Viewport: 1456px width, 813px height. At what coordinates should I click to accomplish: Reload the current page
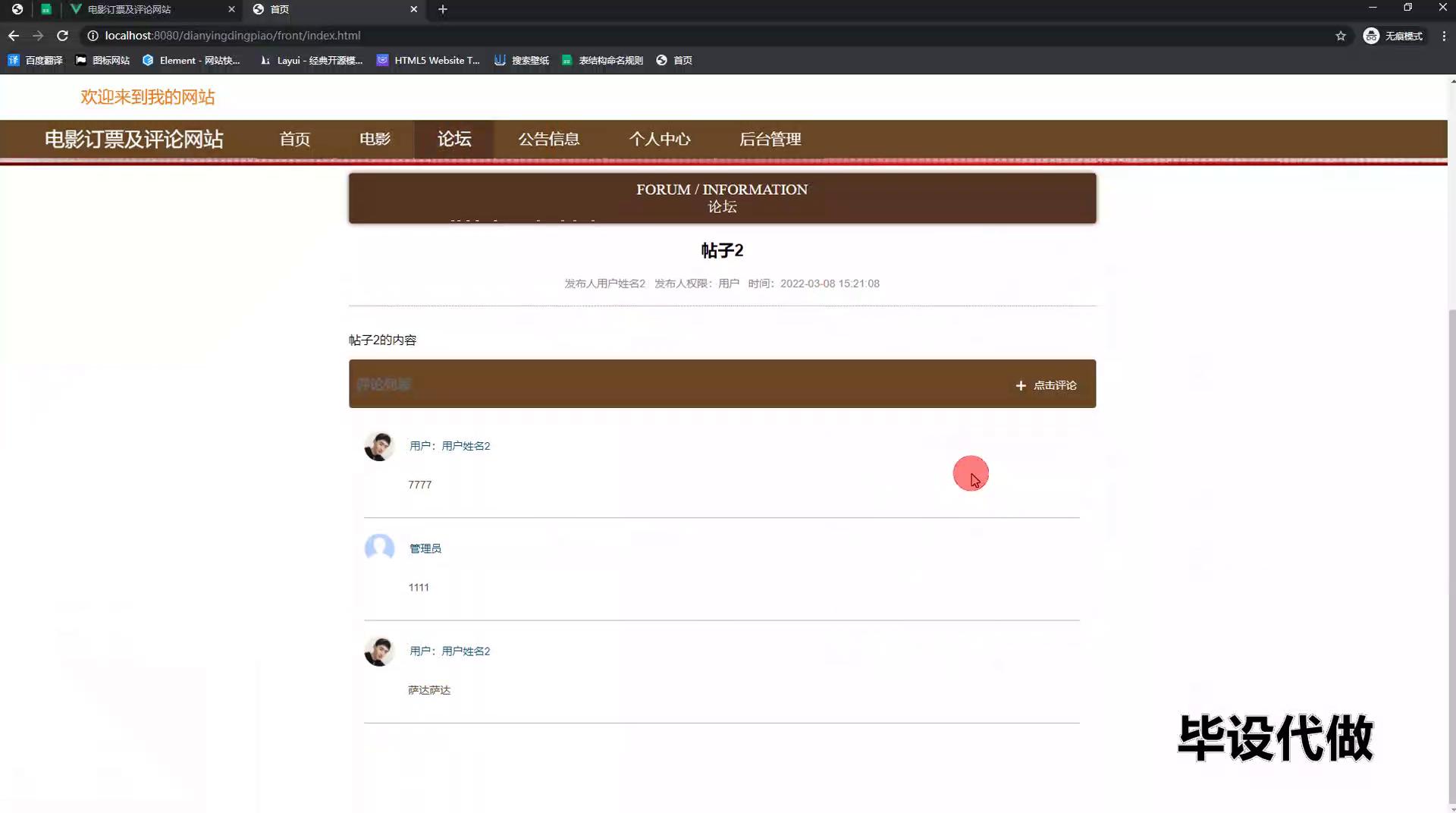pos(63,36)
